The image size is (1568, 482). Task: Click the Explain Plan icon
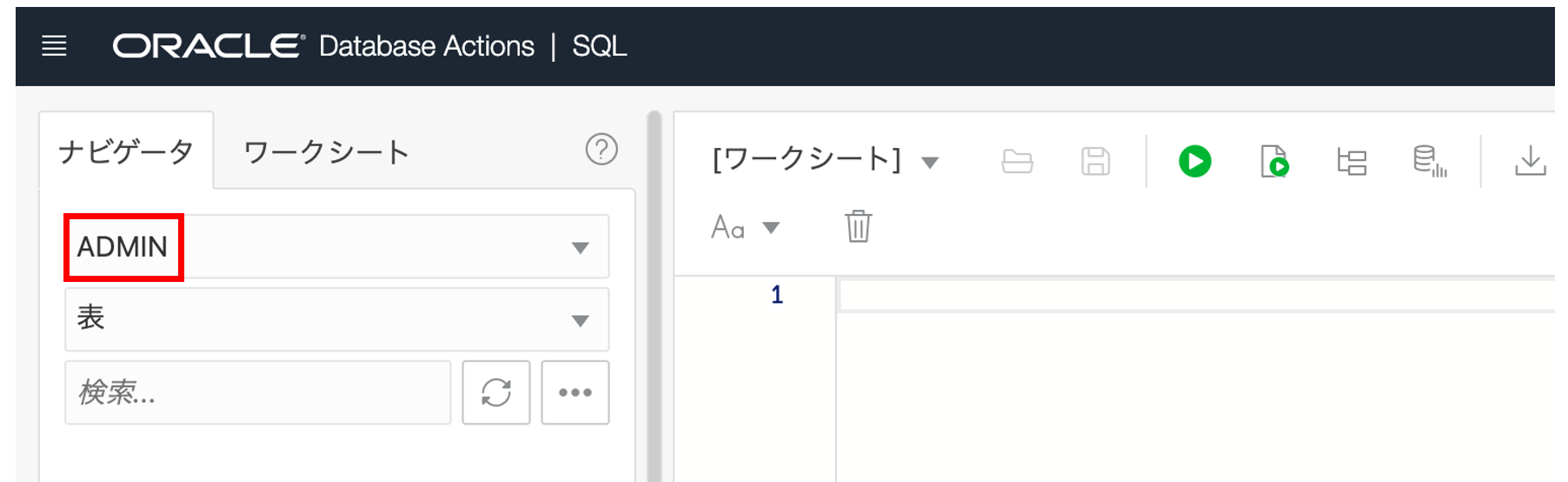click(1352, 162)
